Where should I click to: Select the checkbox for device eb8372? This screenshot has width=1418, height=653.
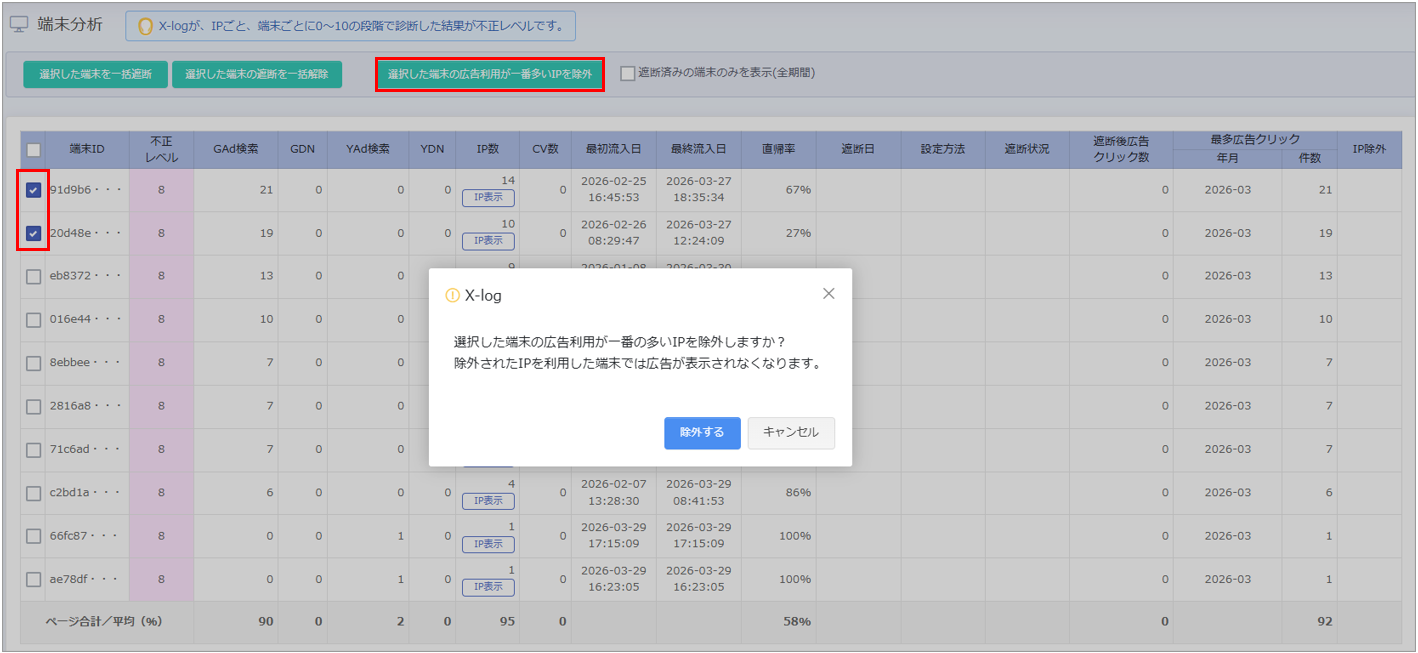(x=33, y=277)
